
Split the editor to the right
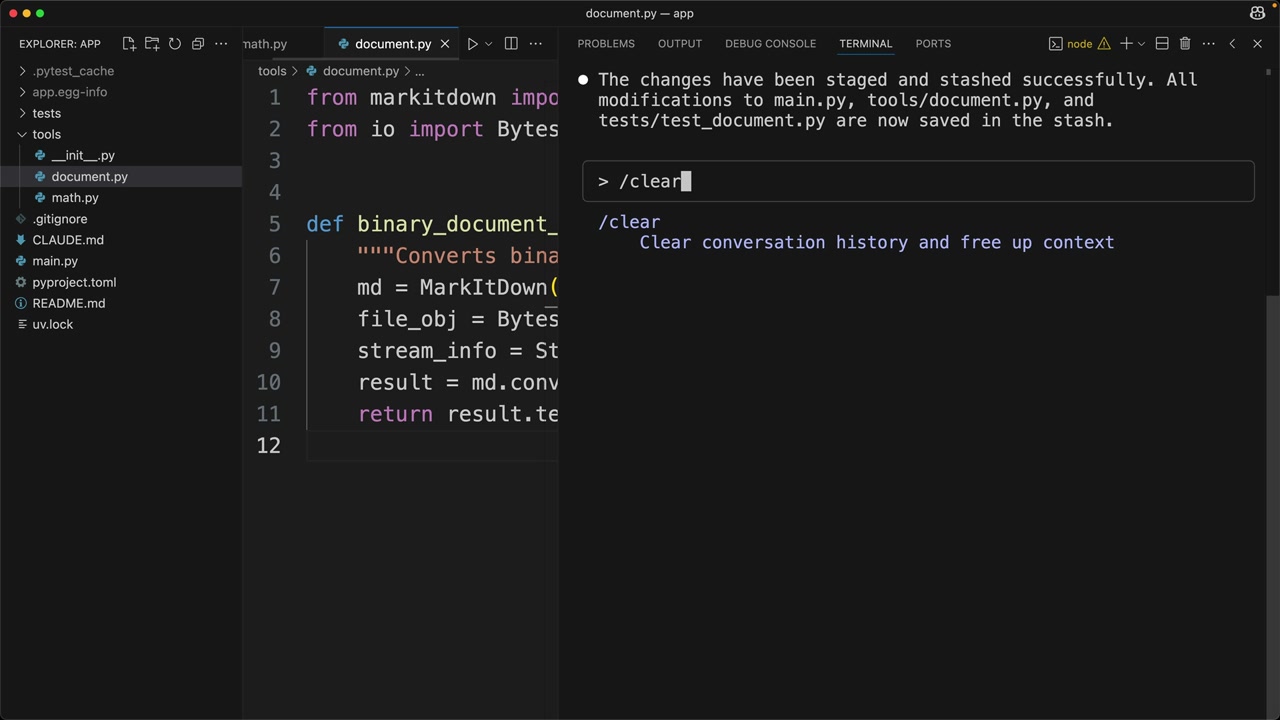click(x=511, y=44)
